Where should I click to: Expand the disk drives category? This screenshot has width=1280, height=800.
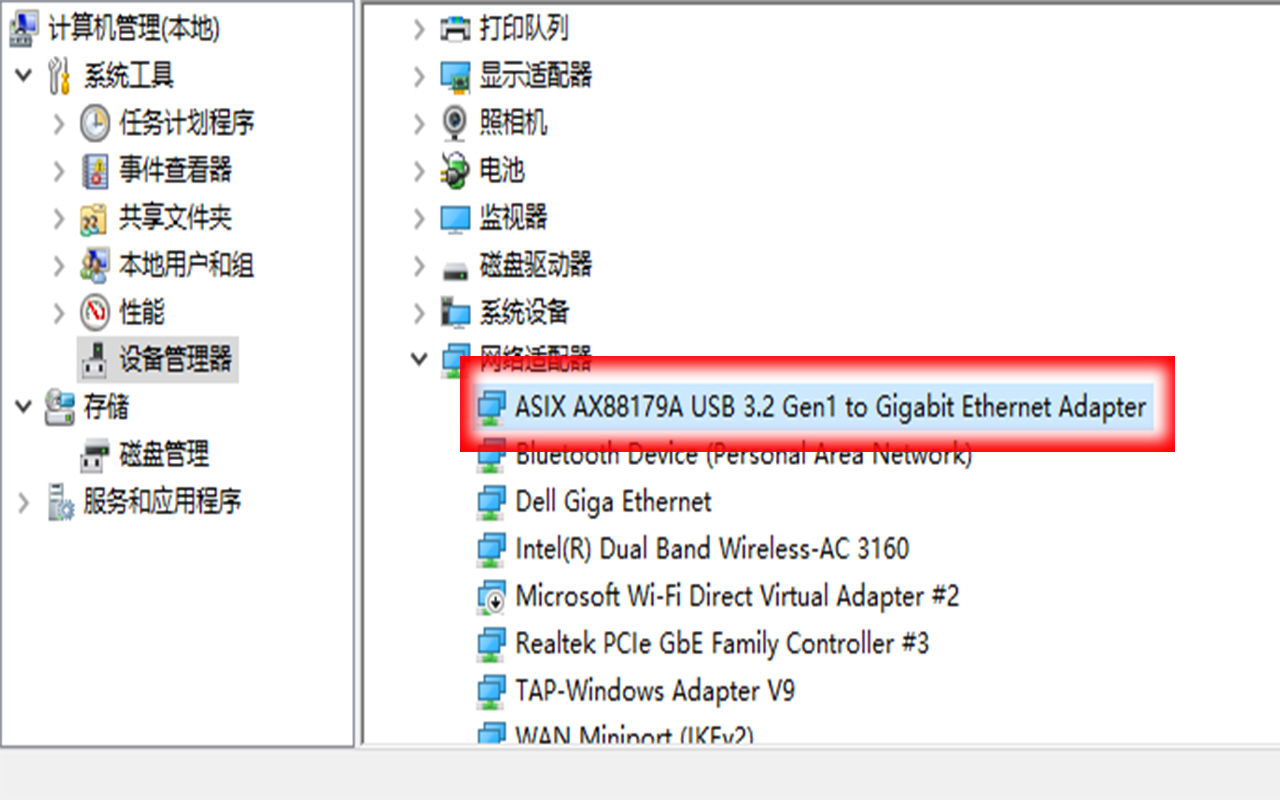pyautogui.click(x=419, y=265)
